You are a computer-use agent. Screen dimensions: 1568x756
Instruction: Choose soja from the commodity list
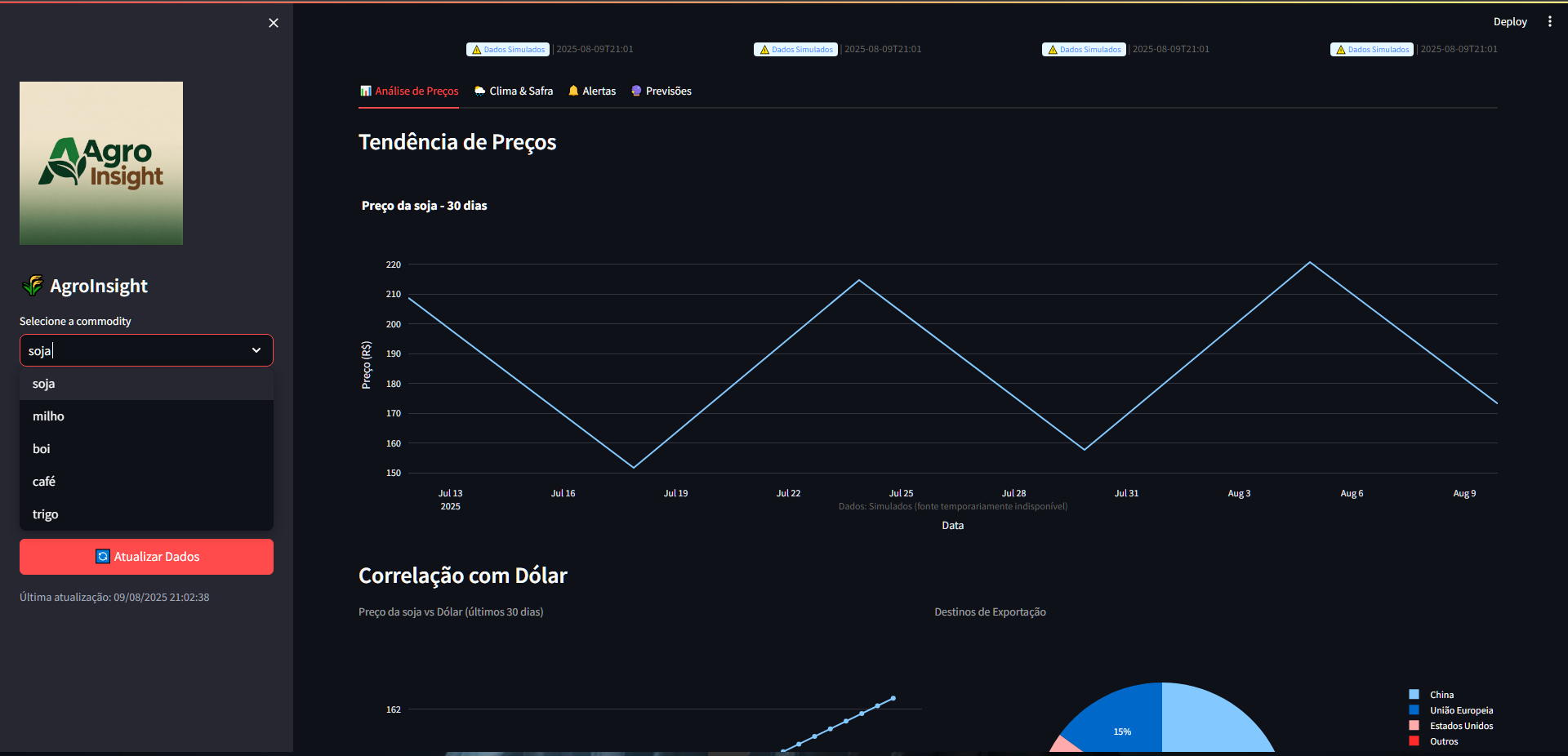coord(146,384)
